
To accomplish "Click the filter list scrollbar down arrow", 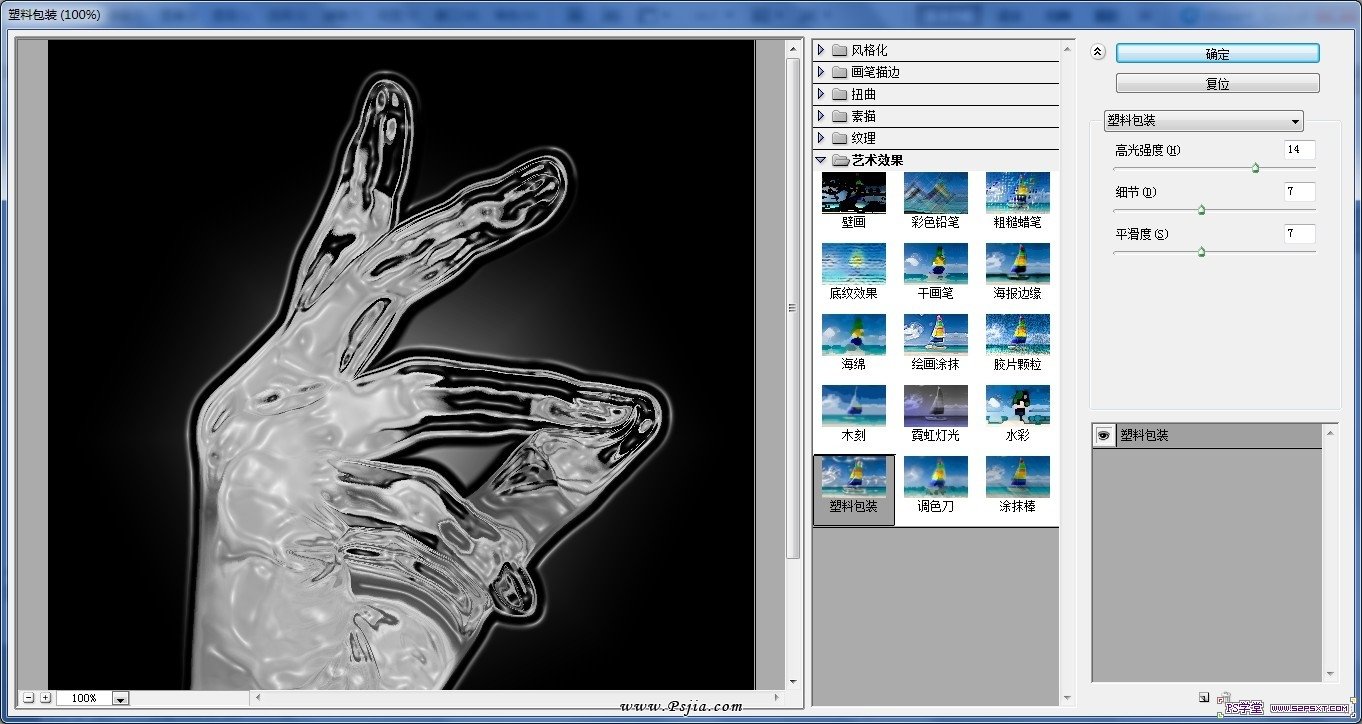I will [x=1068, y=698].
